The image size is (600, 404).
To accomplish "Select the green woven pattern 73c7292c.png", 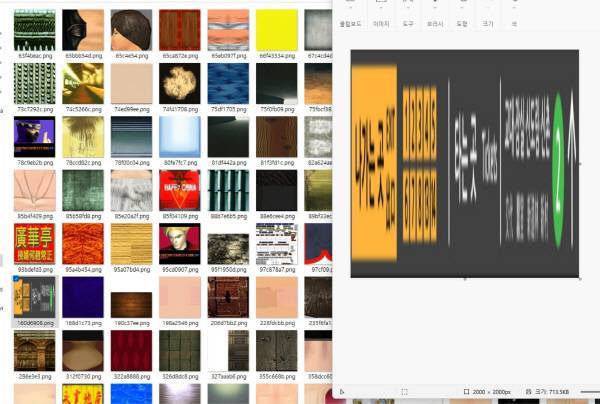I will (x=35, y=84).
